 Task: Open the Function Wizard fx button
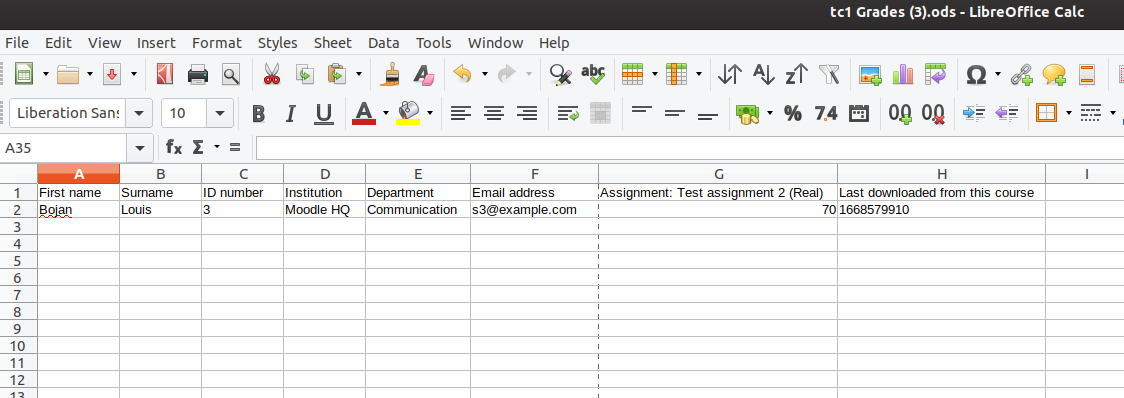click(174, 148)
